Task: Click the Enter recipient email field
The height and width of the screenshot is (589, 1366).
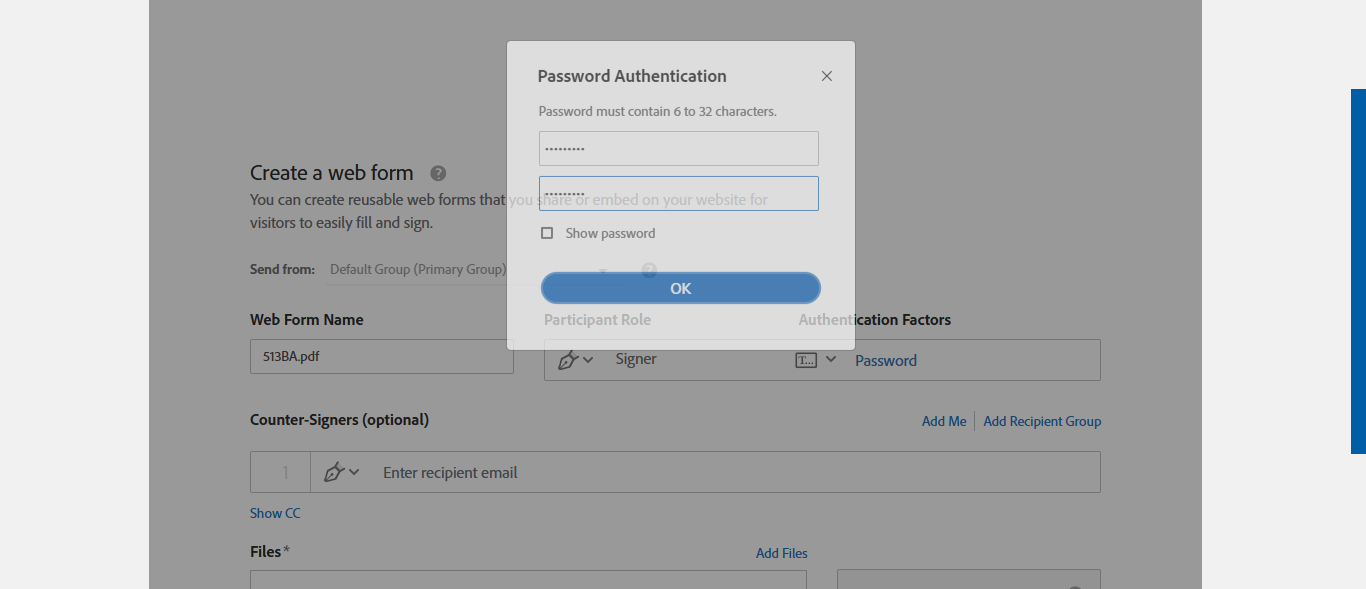Action: pos(700,472)
